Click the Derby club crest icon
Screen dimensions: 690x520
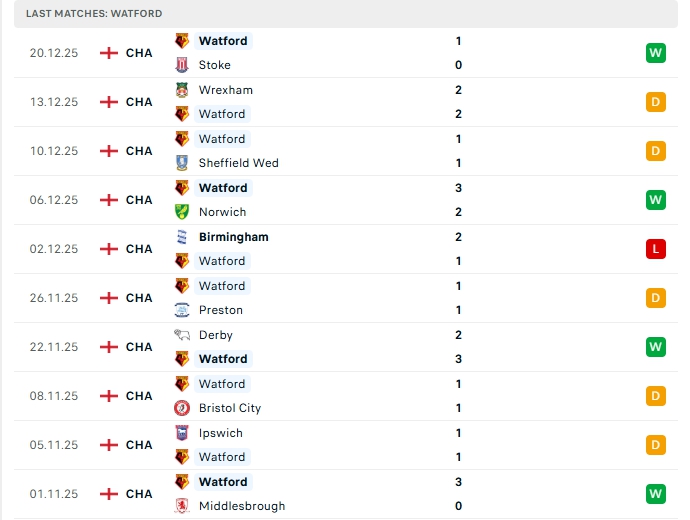click(x=182, y=335)
